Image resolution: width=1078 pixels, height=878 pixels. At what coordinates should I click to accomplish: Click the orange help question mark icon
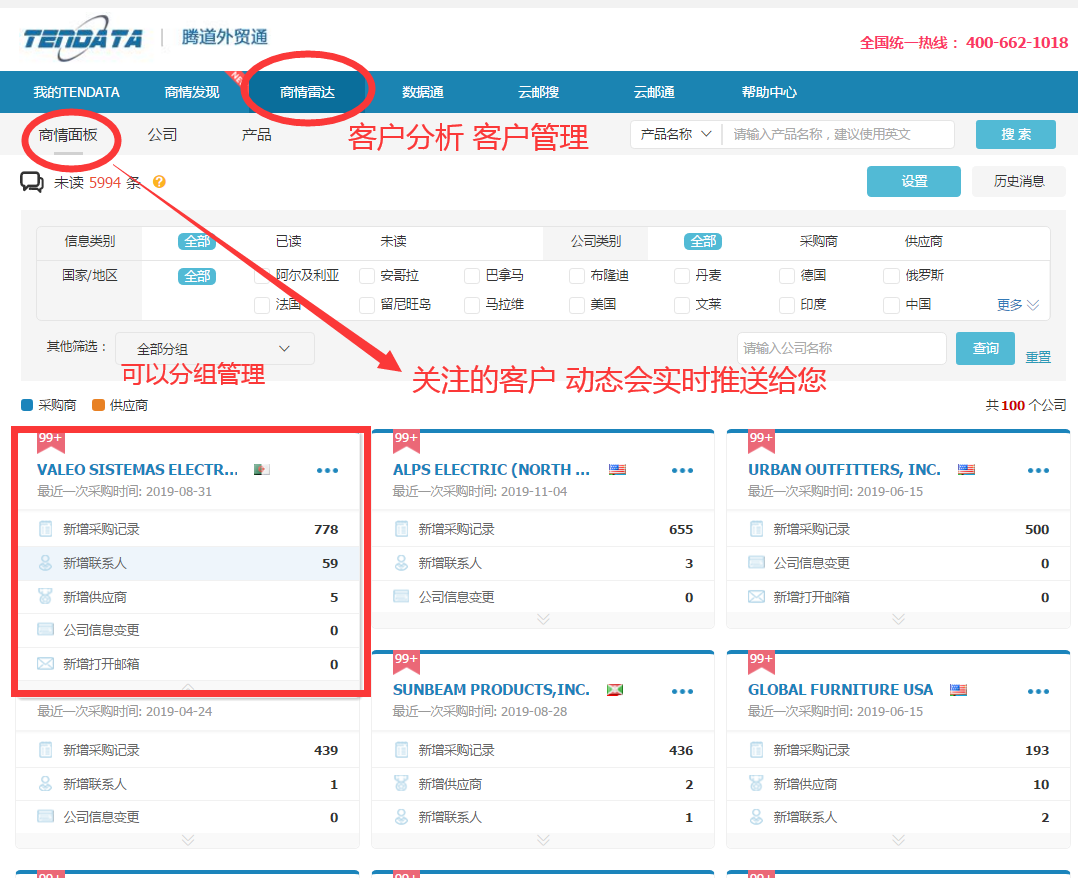157,182
